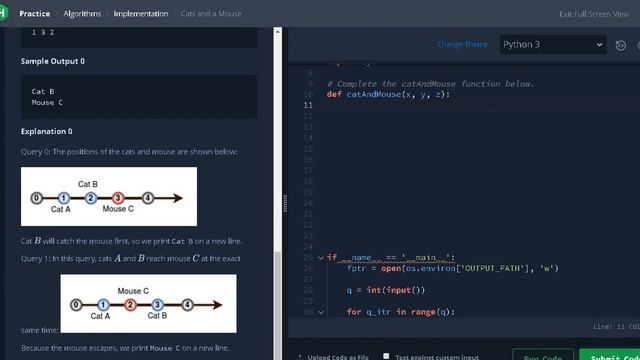Click Change Theme link

tap(462, 44)
